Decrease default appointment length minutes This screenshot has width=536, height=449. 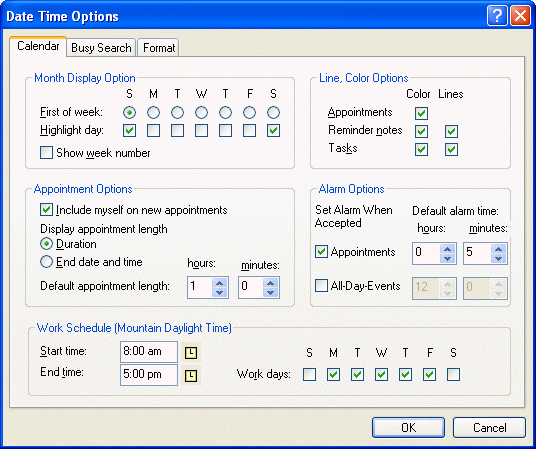pyautogui.click(x=270, y=292)
